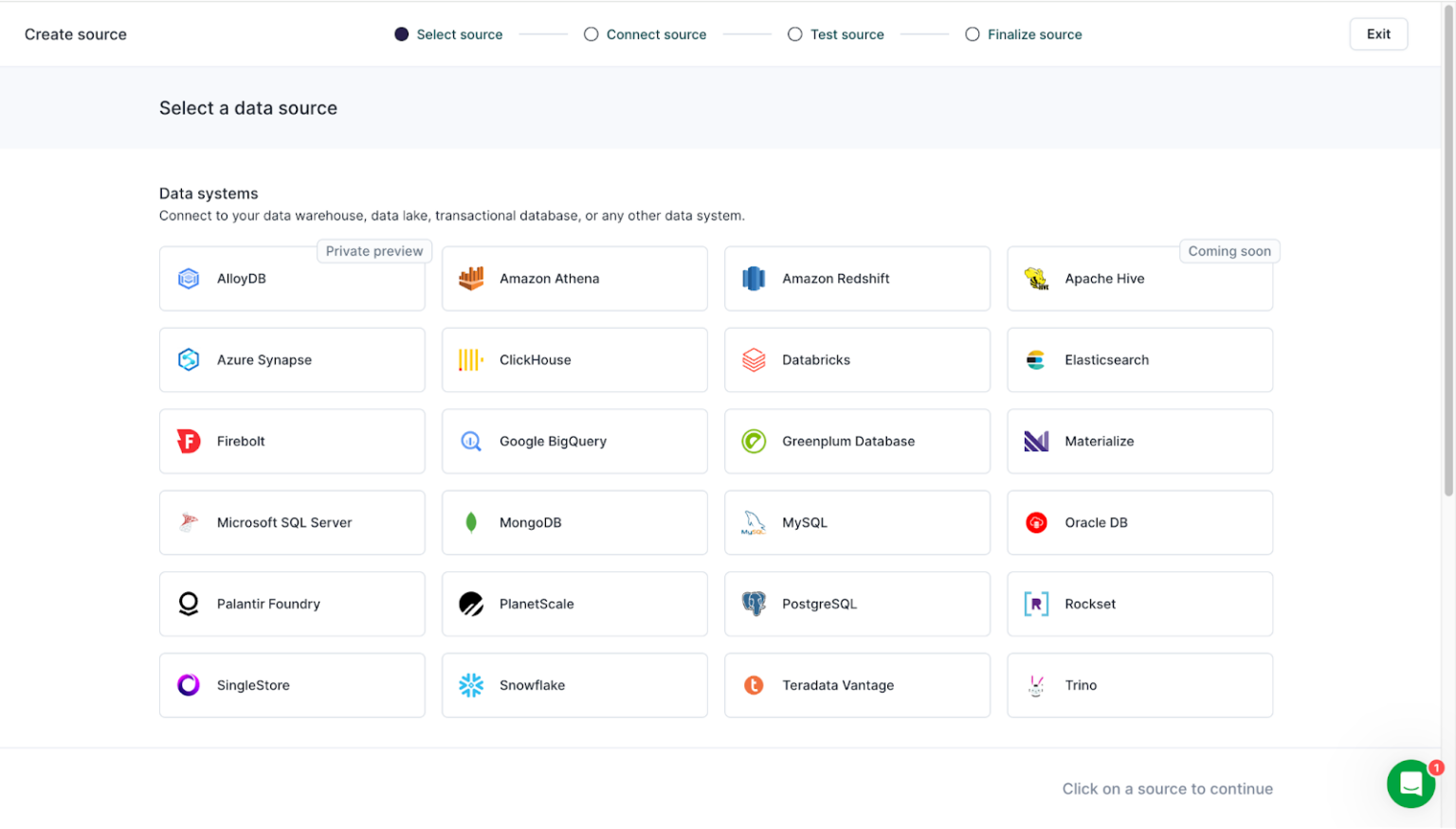Screen dimensions: 1456x829
Task: Choose the MySQL data source card
Action: (x=857, y=523)
